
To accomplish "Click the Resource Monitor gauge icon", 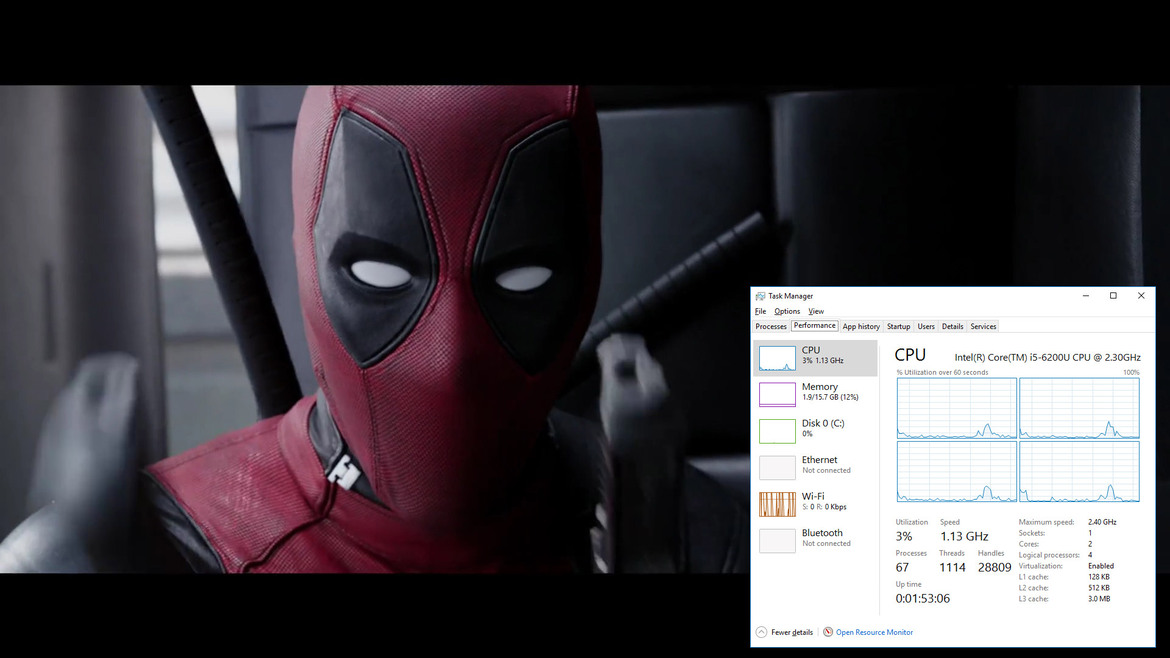I will [x=828, y=632].
